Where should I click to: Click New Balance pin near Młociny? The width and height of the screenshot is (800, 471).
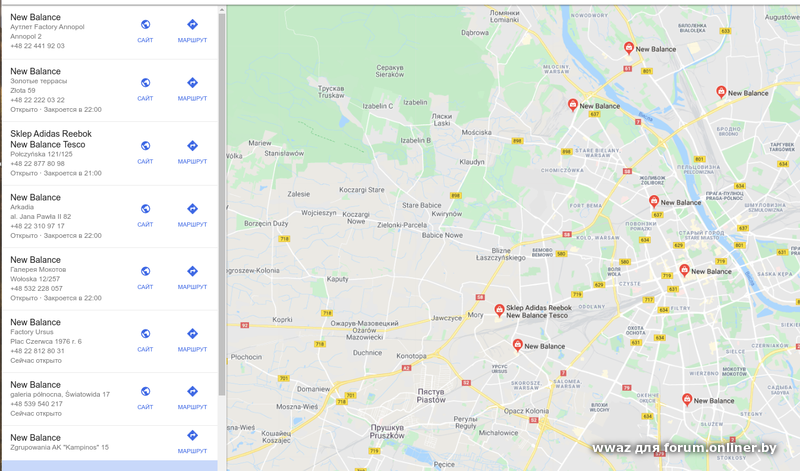pos(572,105)
